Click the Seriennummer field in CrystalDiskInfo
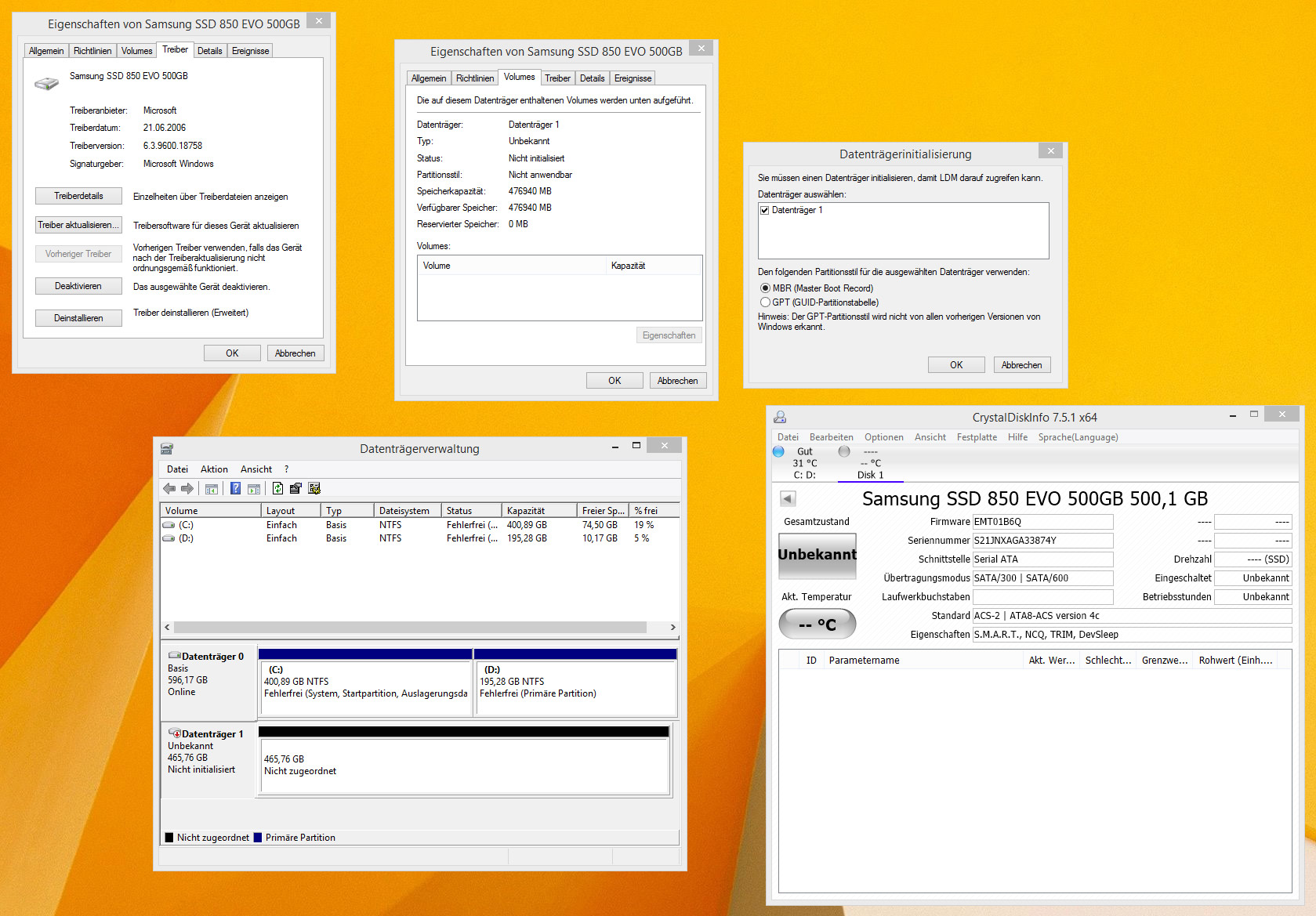The width and height of the screenshot is (1316, 916). [x=1042, y=541]
